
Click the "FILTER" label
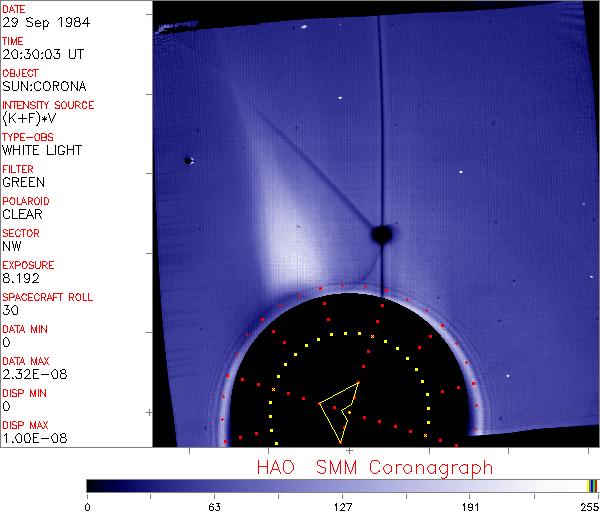tap(18, 169)
